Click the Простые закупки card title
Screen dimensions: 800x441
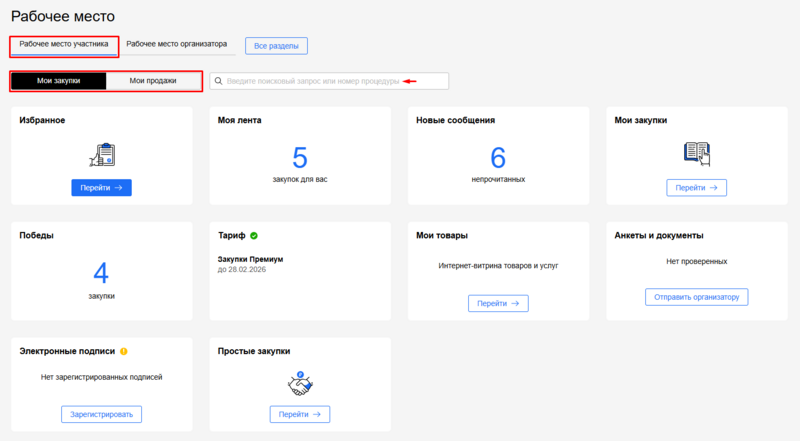pos(254,351)
